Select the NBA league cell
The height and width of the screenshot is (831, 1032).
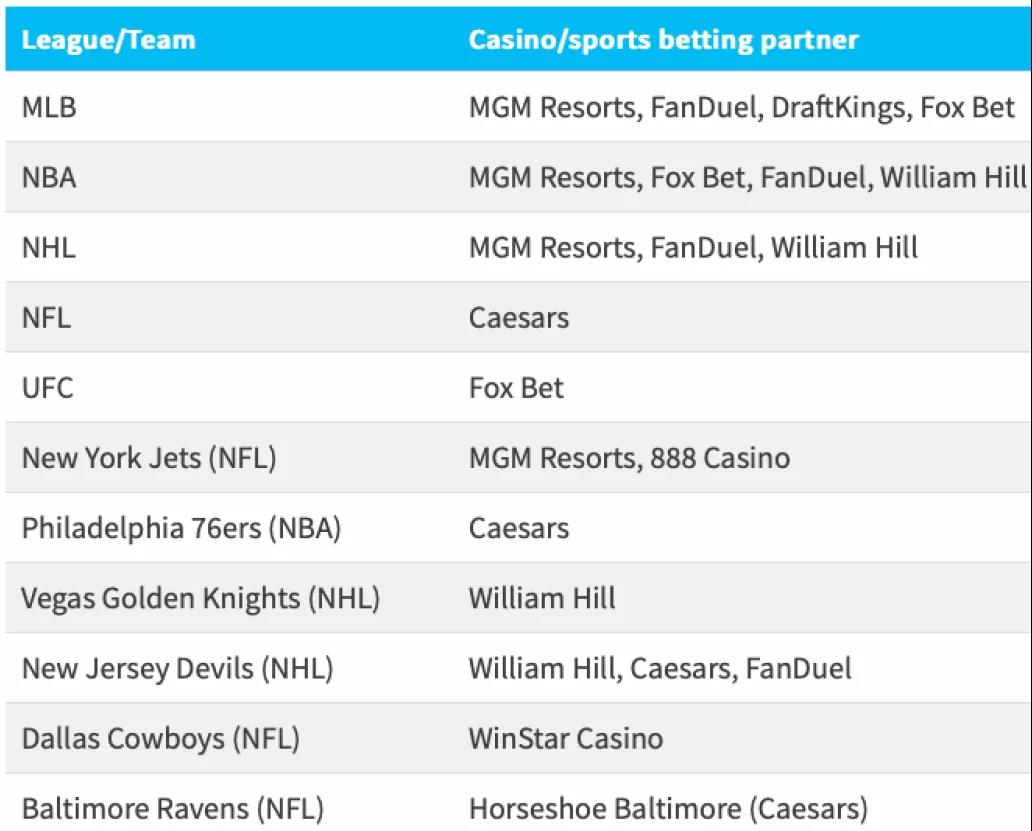tap(49, 178)
